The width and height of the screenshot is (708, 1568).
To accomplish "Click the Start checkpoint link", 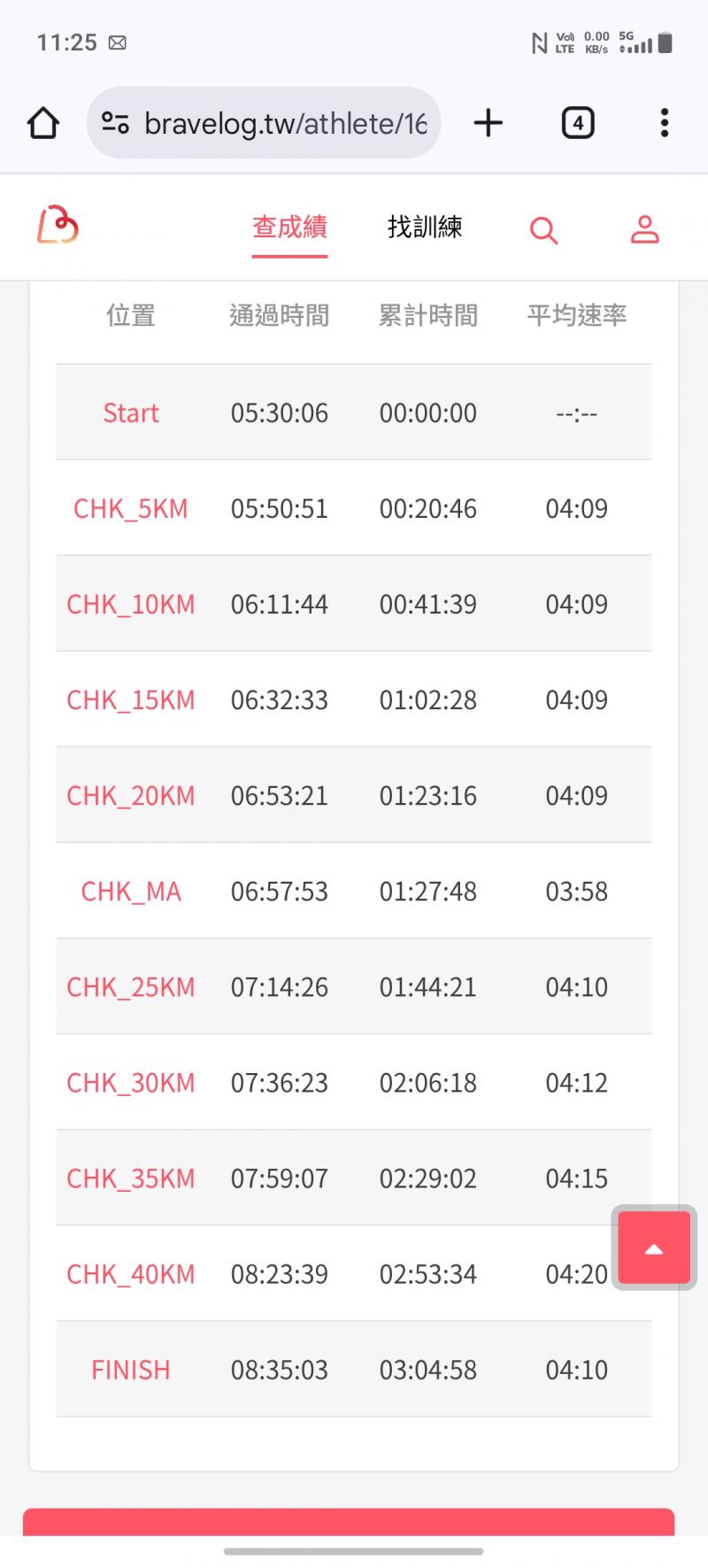I will 131,413.
